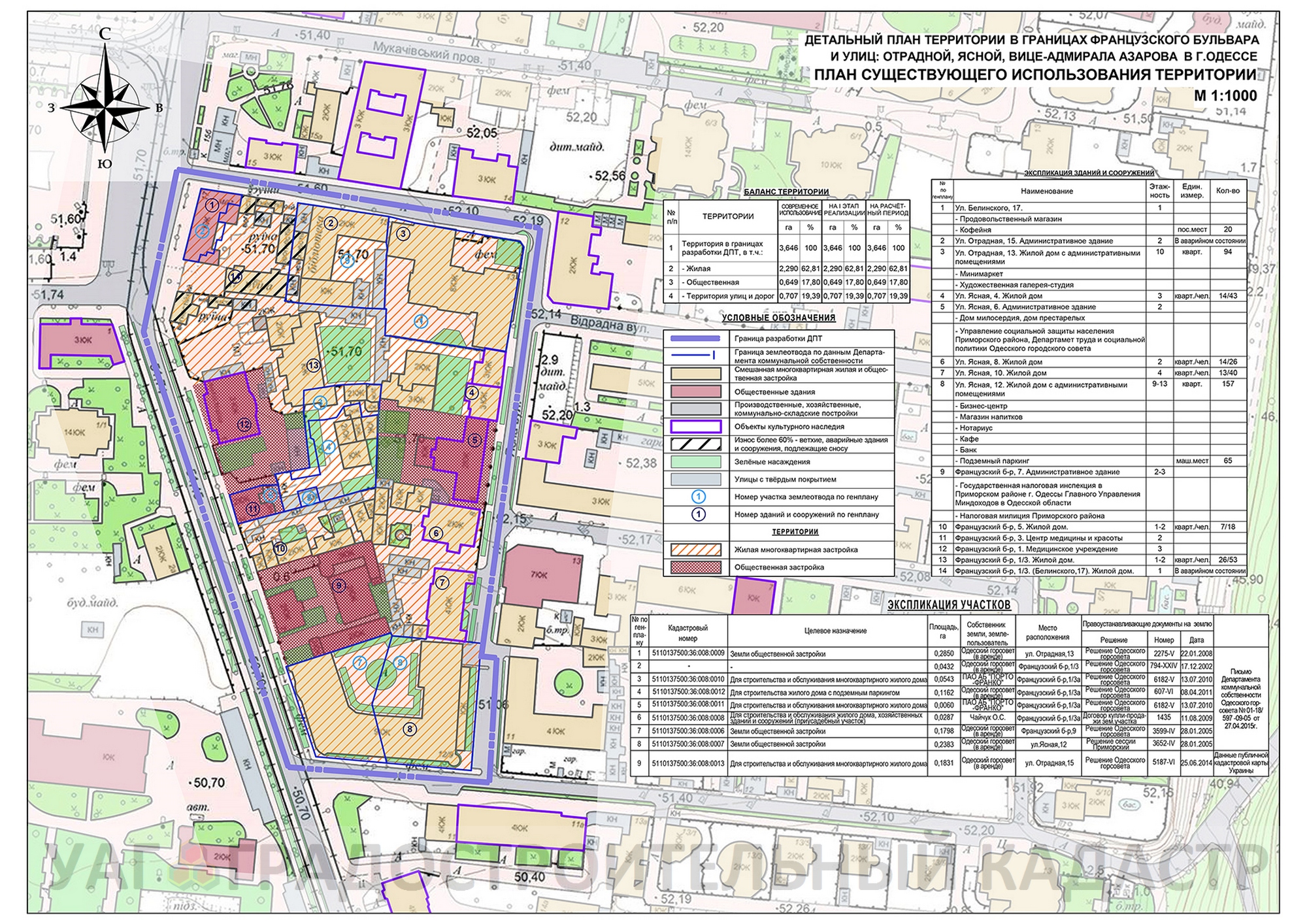Click building marker 9 on the map
Viewport: 1307px width, 924px height.
point(339,586)
